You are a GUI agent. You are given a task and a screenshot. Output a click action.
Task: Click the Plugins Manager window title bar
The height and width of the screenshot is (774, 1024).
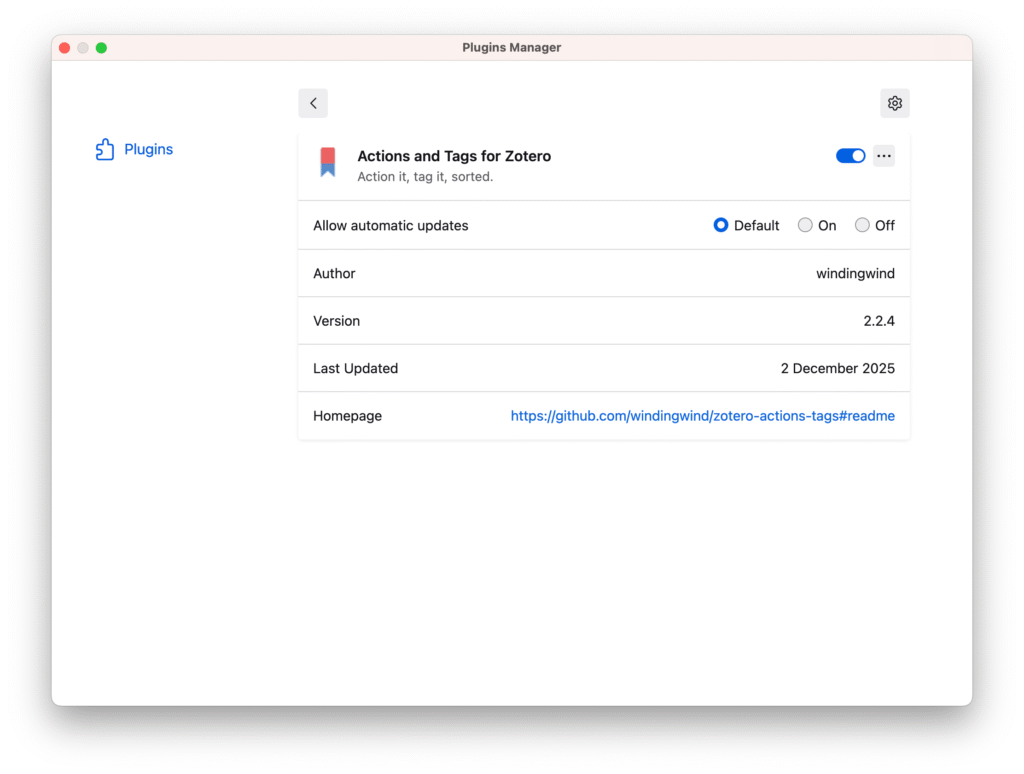(x=511, y=48)
